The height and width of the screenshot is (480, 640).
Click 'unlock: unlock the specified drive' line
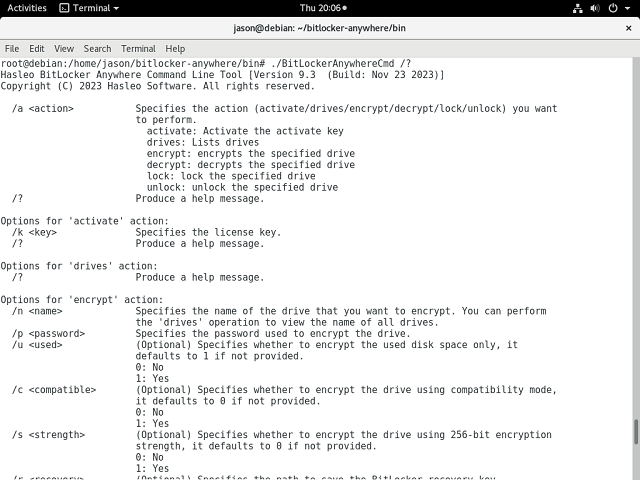coord(242,187)
